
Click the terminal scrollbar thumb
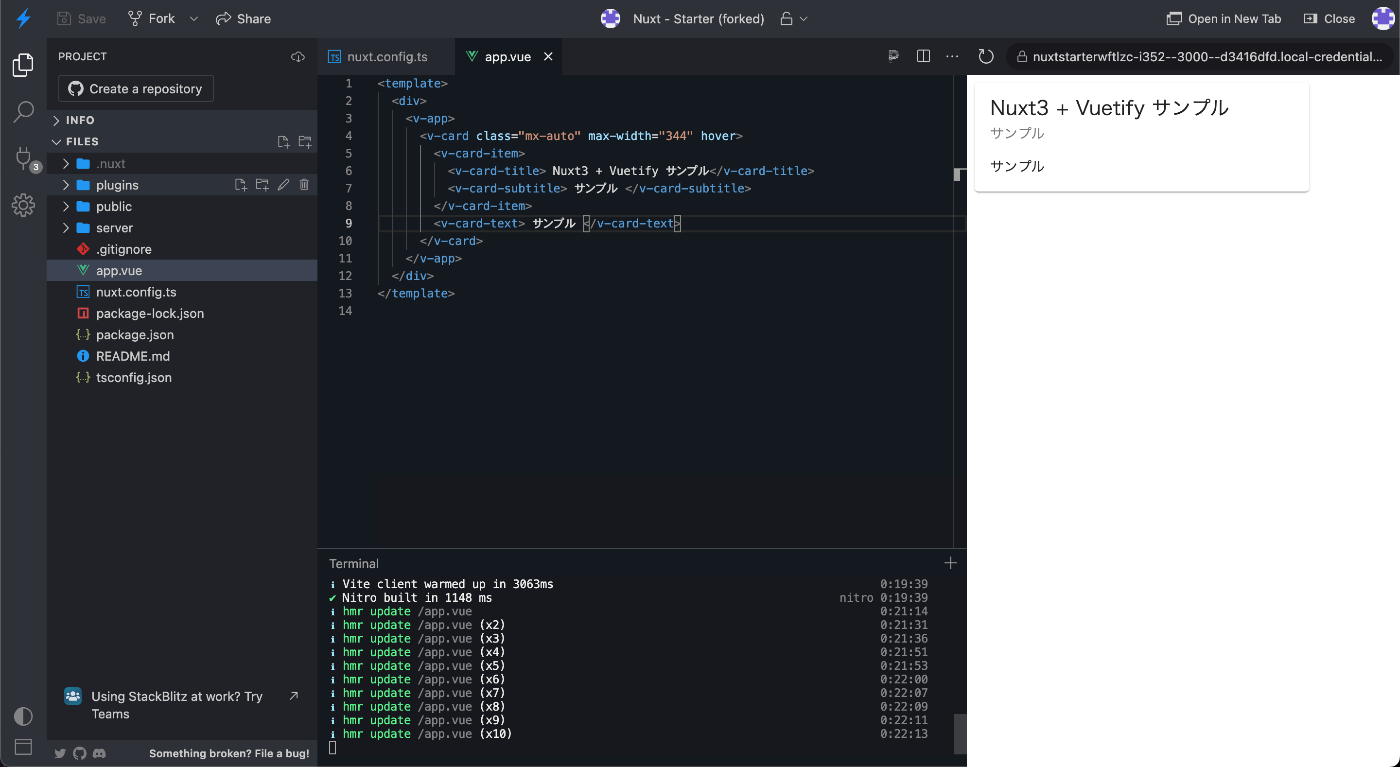(960, 734)
